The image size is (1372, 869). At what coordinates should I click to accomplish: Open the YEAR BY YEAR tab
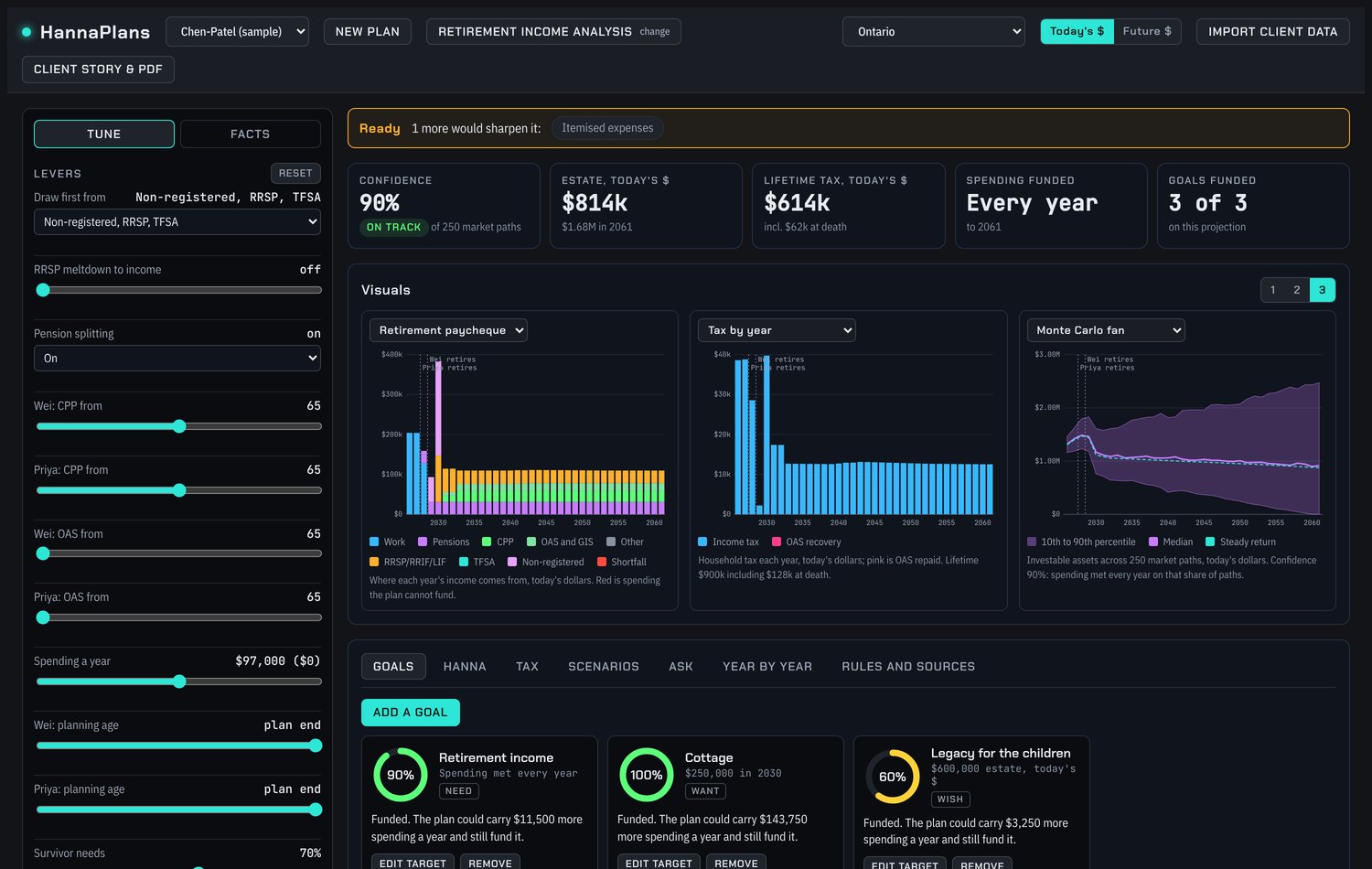pyautogui.click(x=767, y=666)
